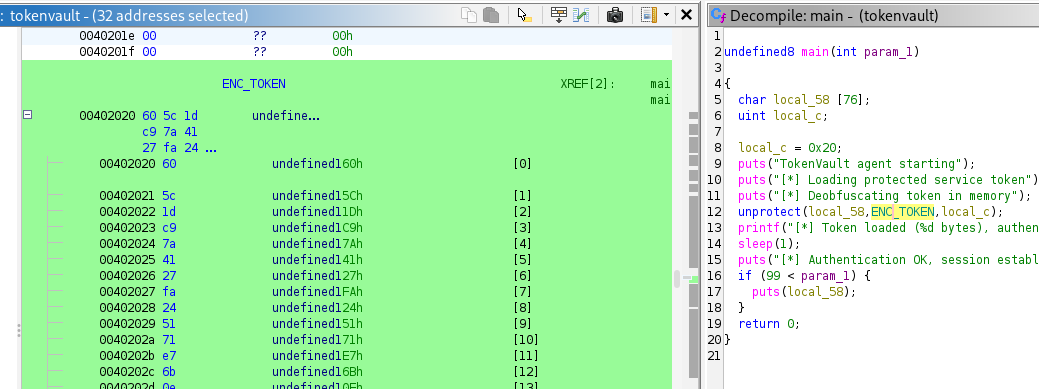Select byte 27 at 00402026
1039x389 pixels.
point(170,276)
